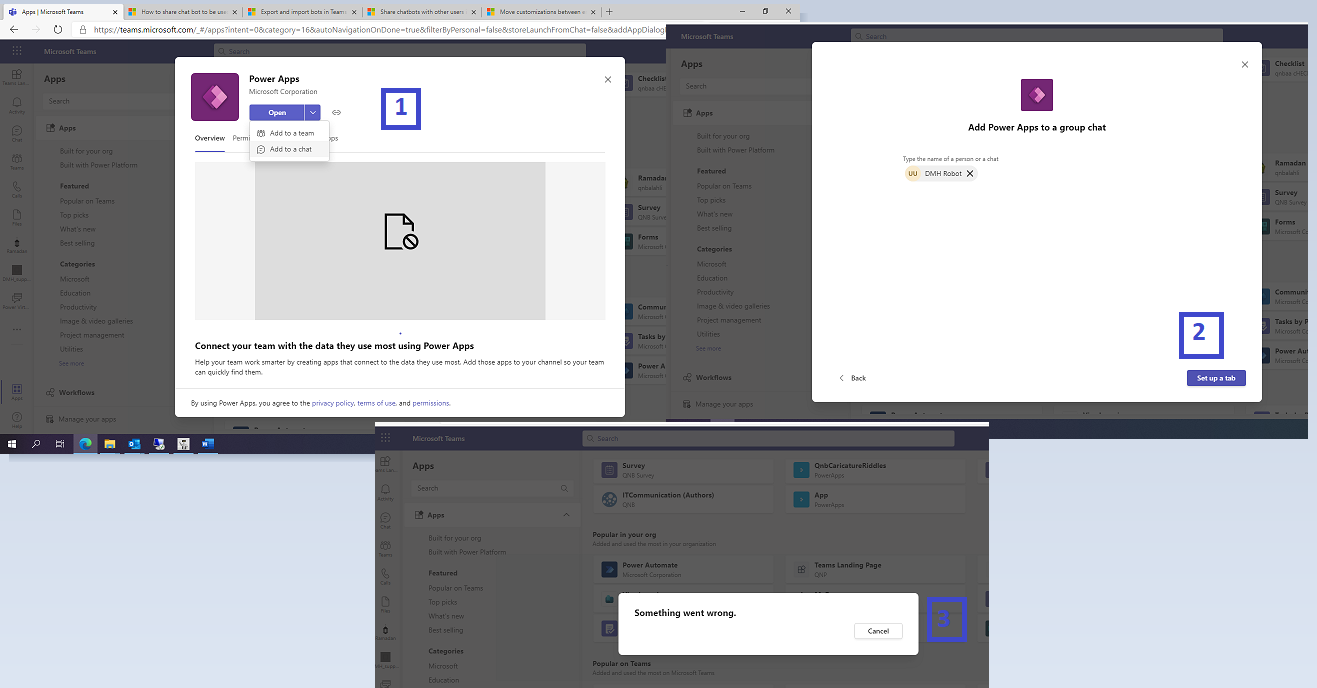Open Chat in browser window's Teams rail
Viewport: 1317px width, 688px height.
coord(17,135)
